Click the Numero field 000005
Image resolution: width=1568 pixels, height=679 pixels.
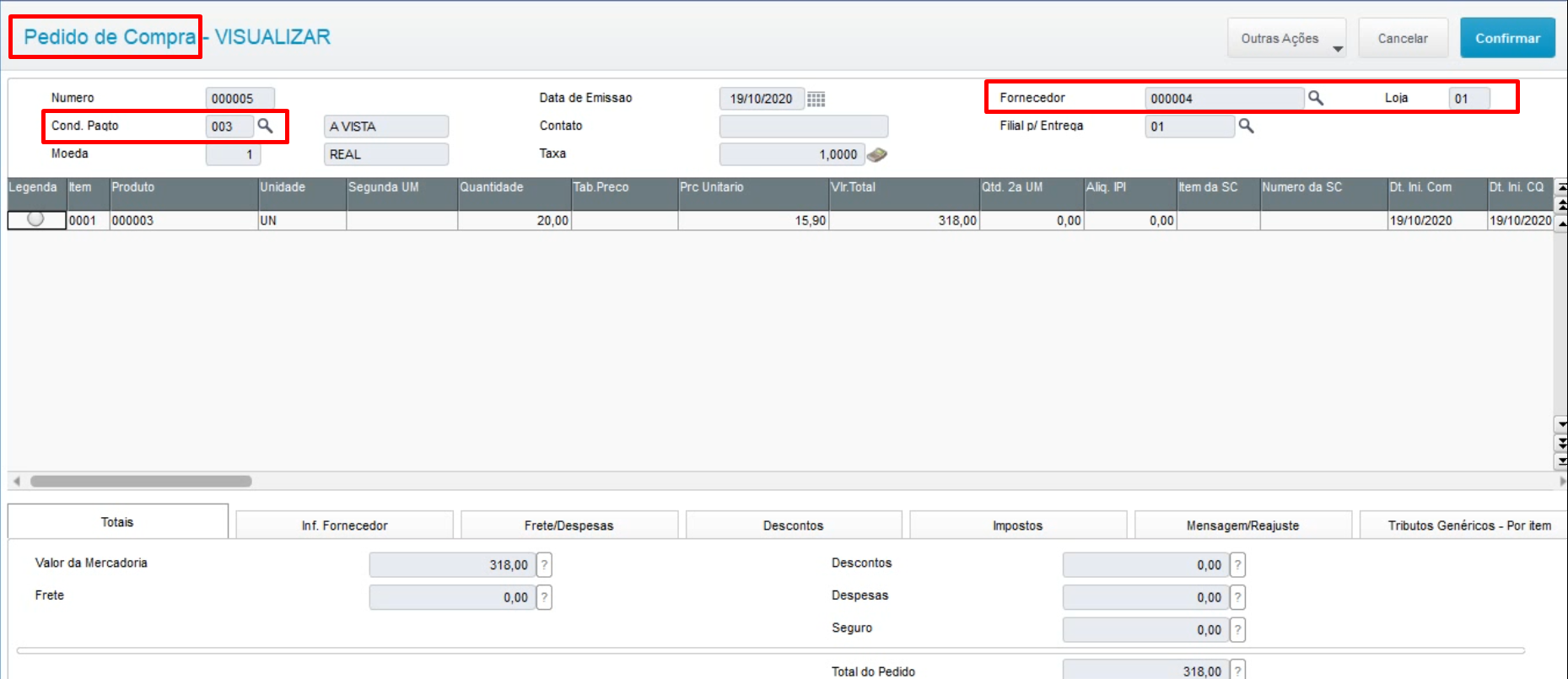click(x=240, y=99)
